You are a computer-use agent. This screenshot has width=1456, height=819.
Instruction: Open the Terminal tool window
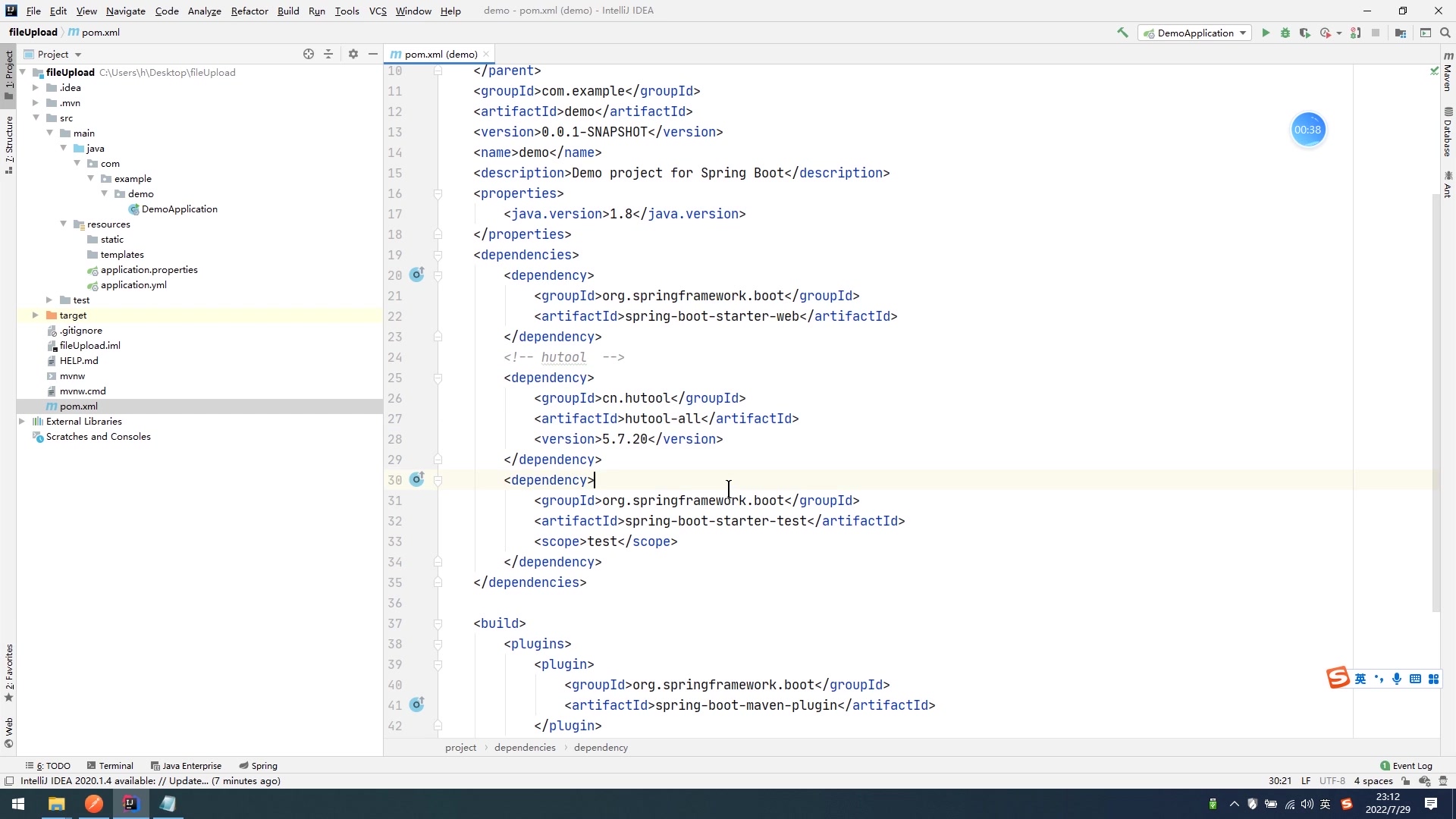click(x=110, y=765)
